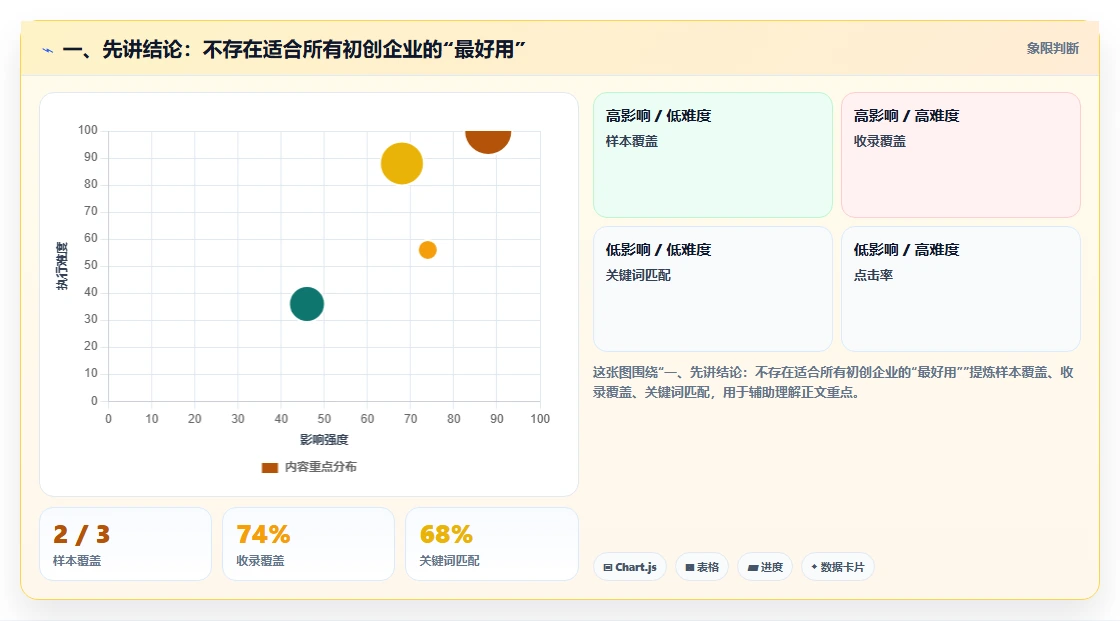The image size is (1120, 621).
Task: Click y-axis tick label 100
Action: coord(88,130)
